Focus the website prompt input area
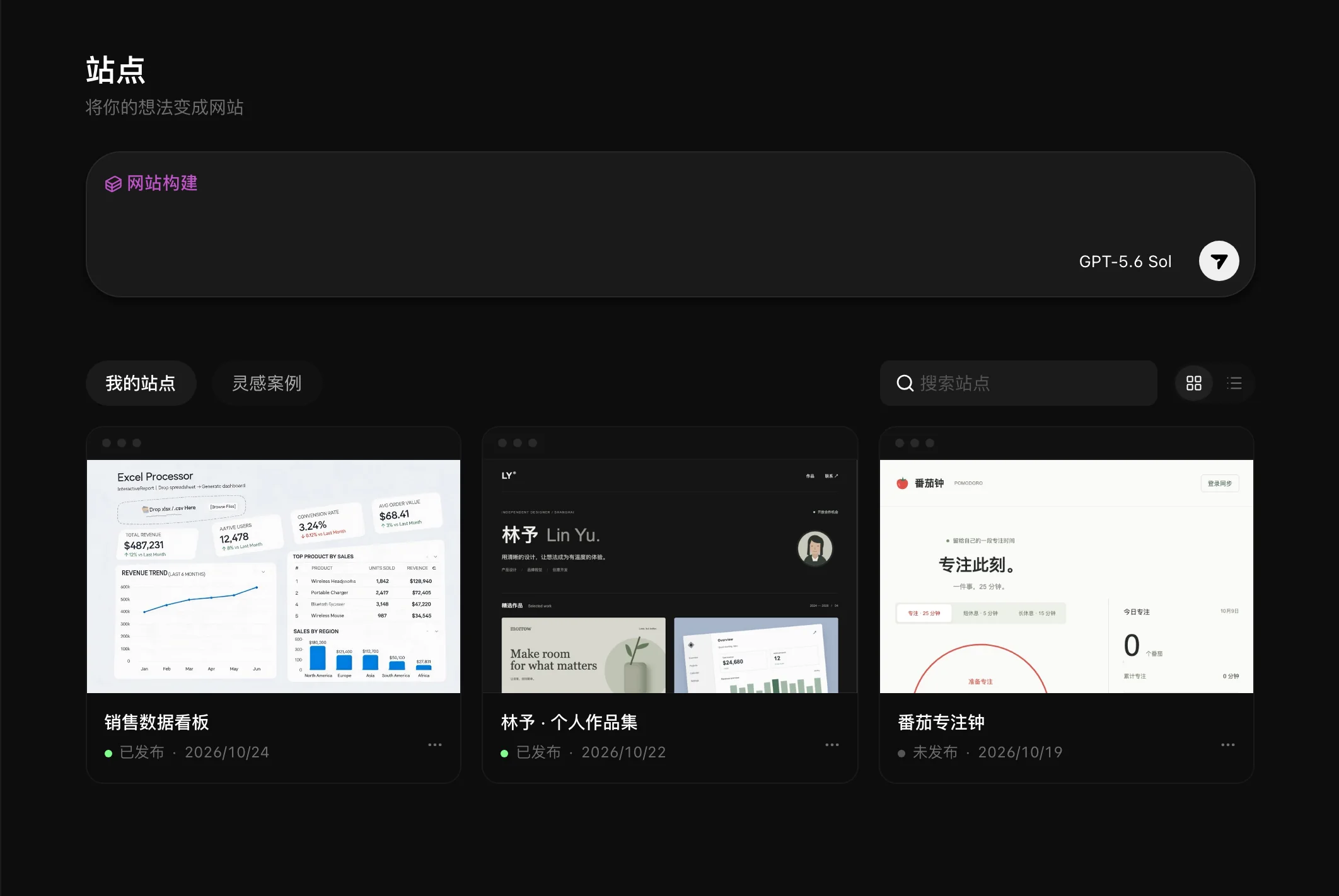1339x896 pixels. pyautogui.click(x=670, y=224)
